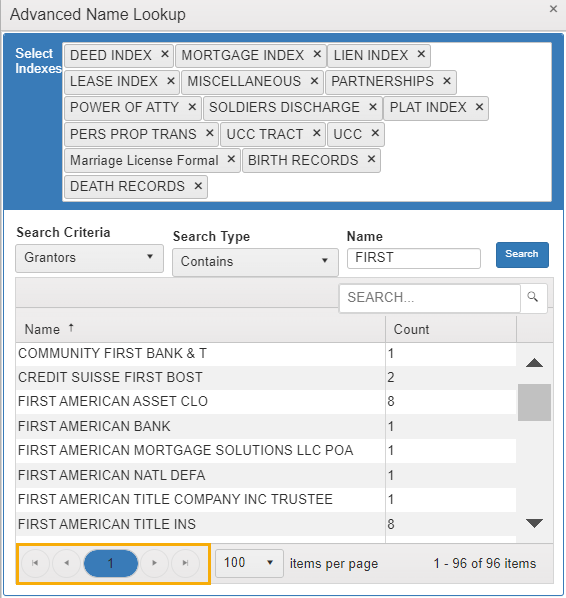Open the Search Criteria Grantors dropdown

pos(89,258)
